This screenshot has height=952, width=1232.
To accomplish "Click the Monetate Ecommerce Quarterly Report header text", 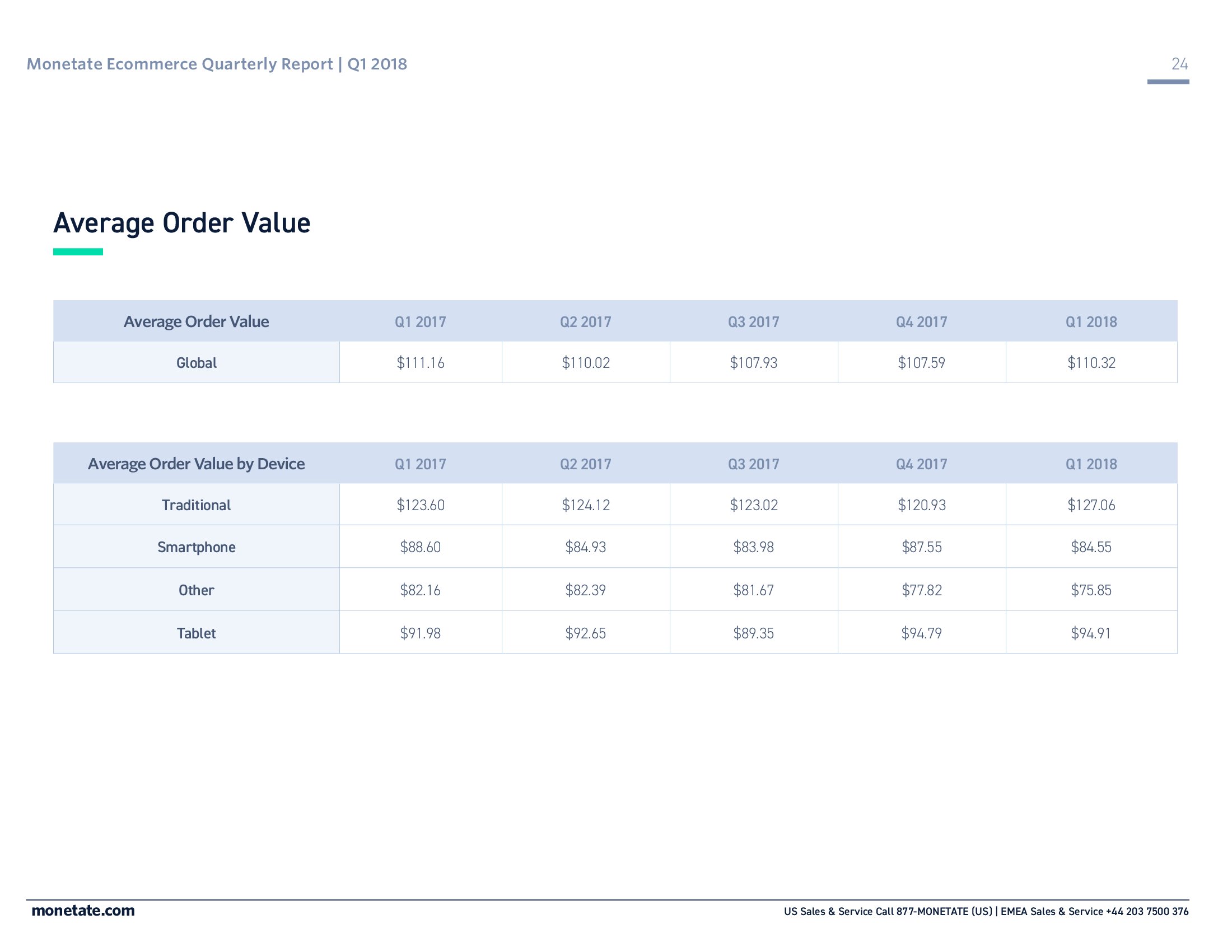I will [x=217, y=64].
